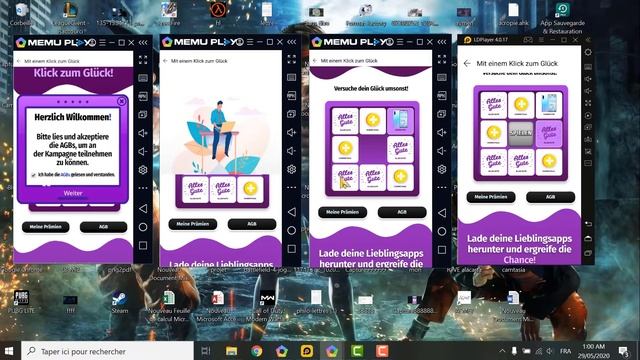
Task: Tick the 'Ich habe die AGBs gelesen' checkbox
Action: [x=33, y=175]
